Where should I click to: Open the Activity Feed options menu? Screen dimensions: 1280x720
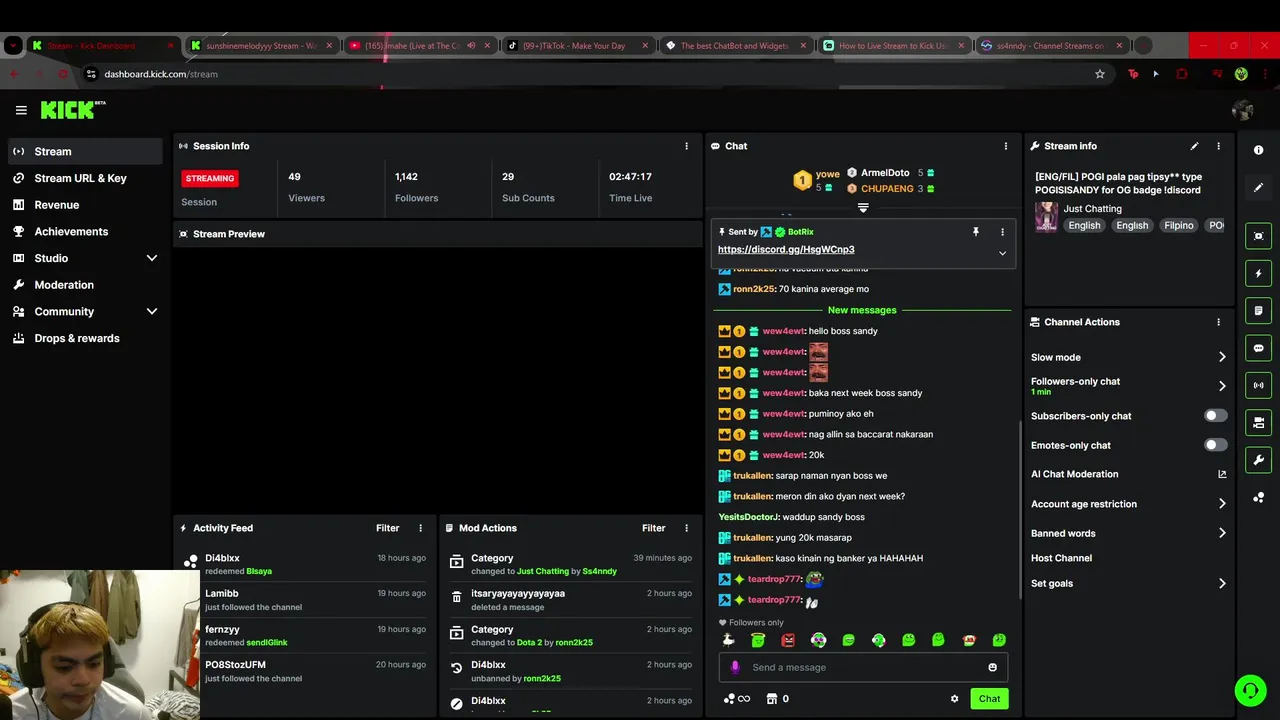pos(420,528)
